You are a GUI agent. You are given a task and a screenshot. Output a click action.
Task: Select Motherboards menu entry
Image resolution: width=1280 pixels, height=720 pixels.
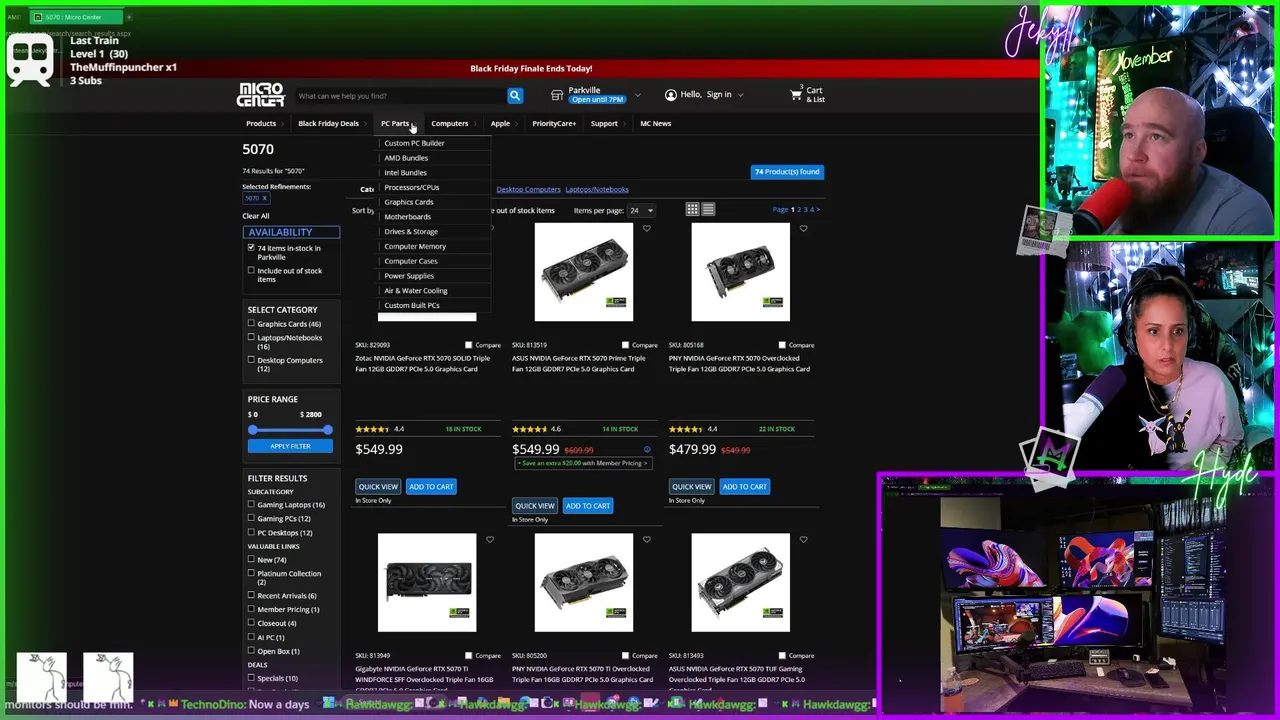tap(408, 217)
